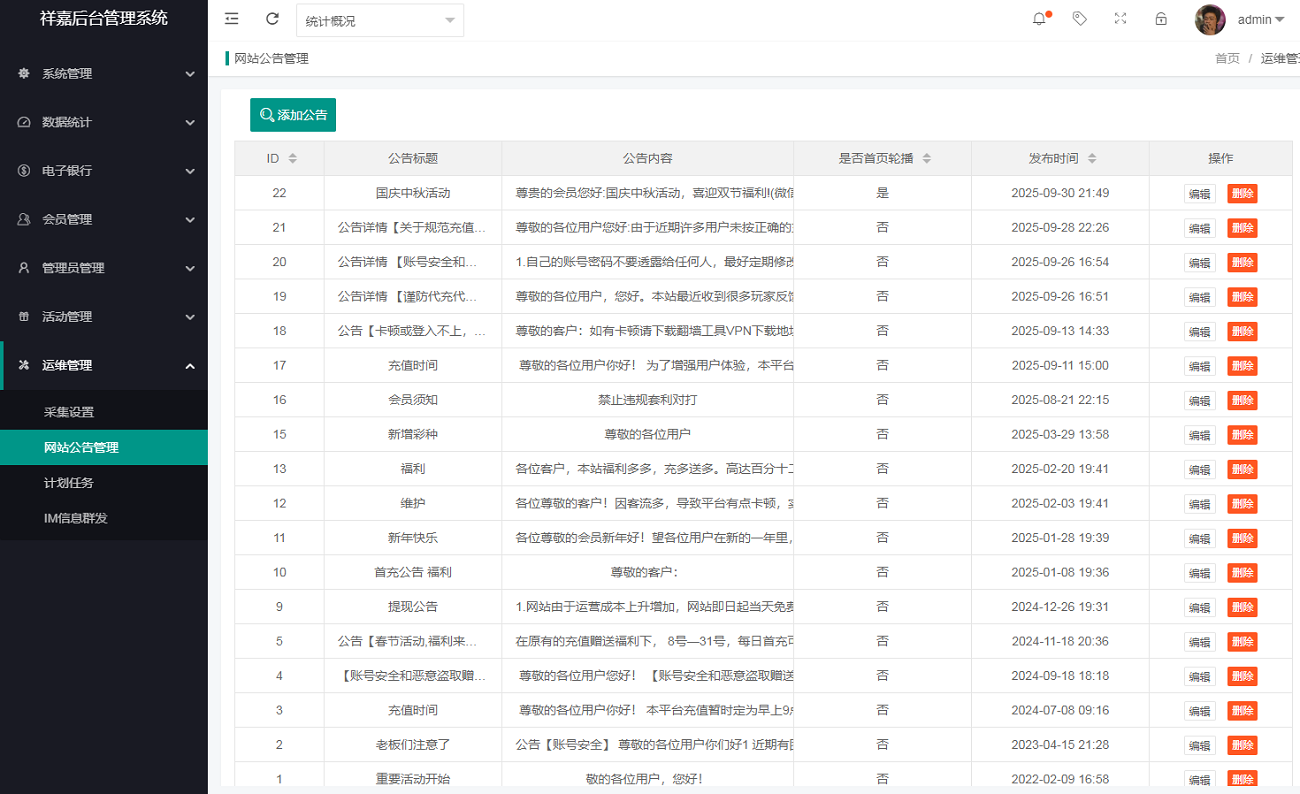
Task: Click 编辑 for 国庆中秋活动 announcement
Action: [x=1199, y=194]
